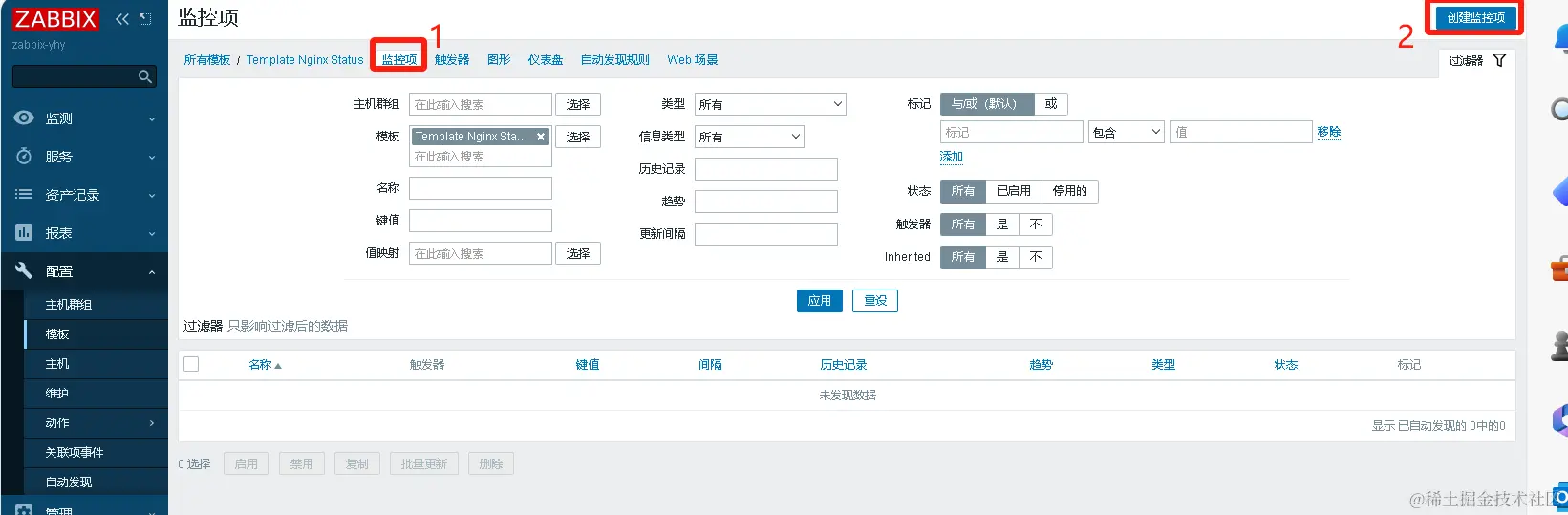Set 状态 filter to 已启用

(1014, 191)
